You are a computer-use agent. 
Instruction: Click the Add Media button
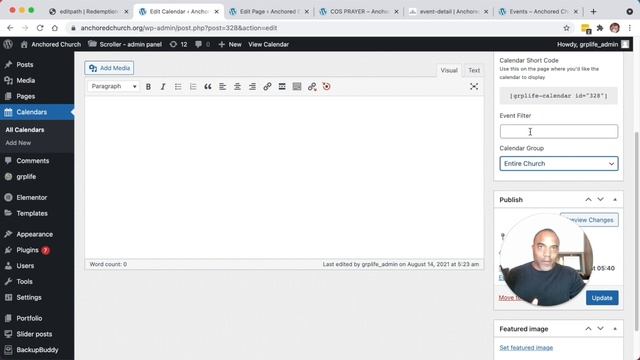pyautogui.click(x=109, y=68)
